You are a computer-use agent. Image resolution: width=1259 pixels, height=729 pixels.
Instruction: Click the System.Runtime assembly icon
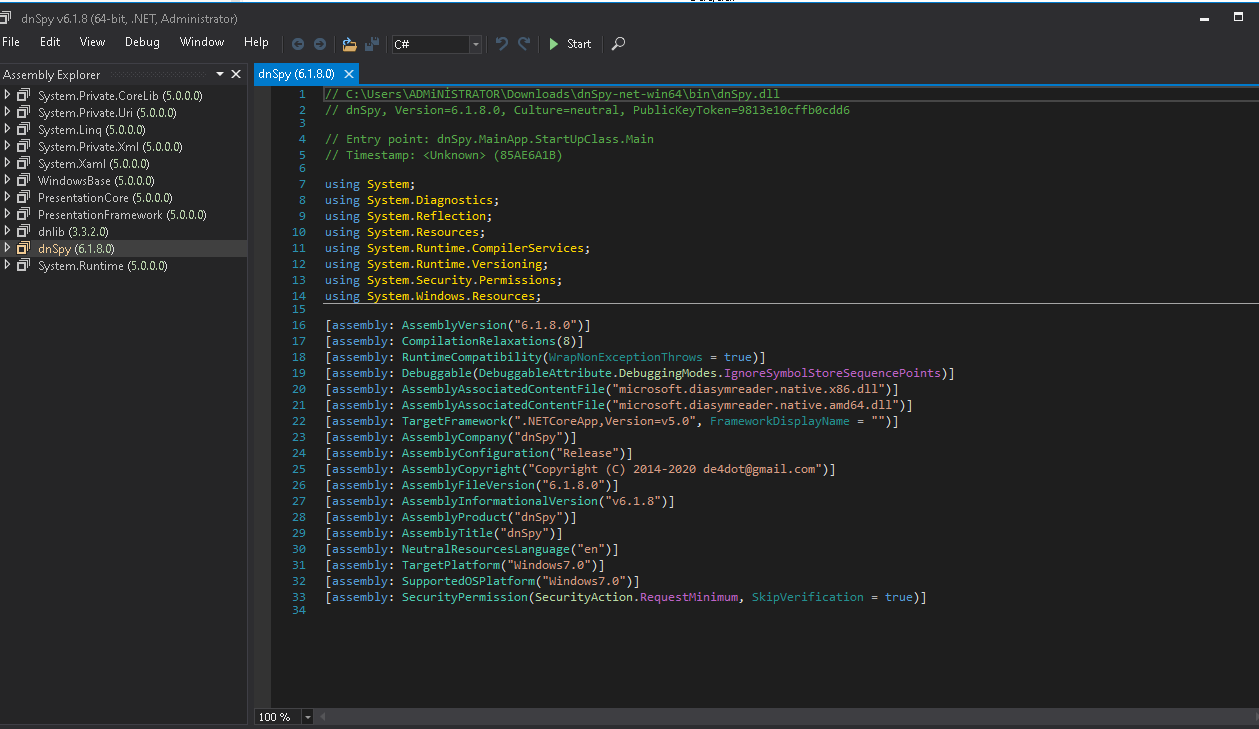24,265
